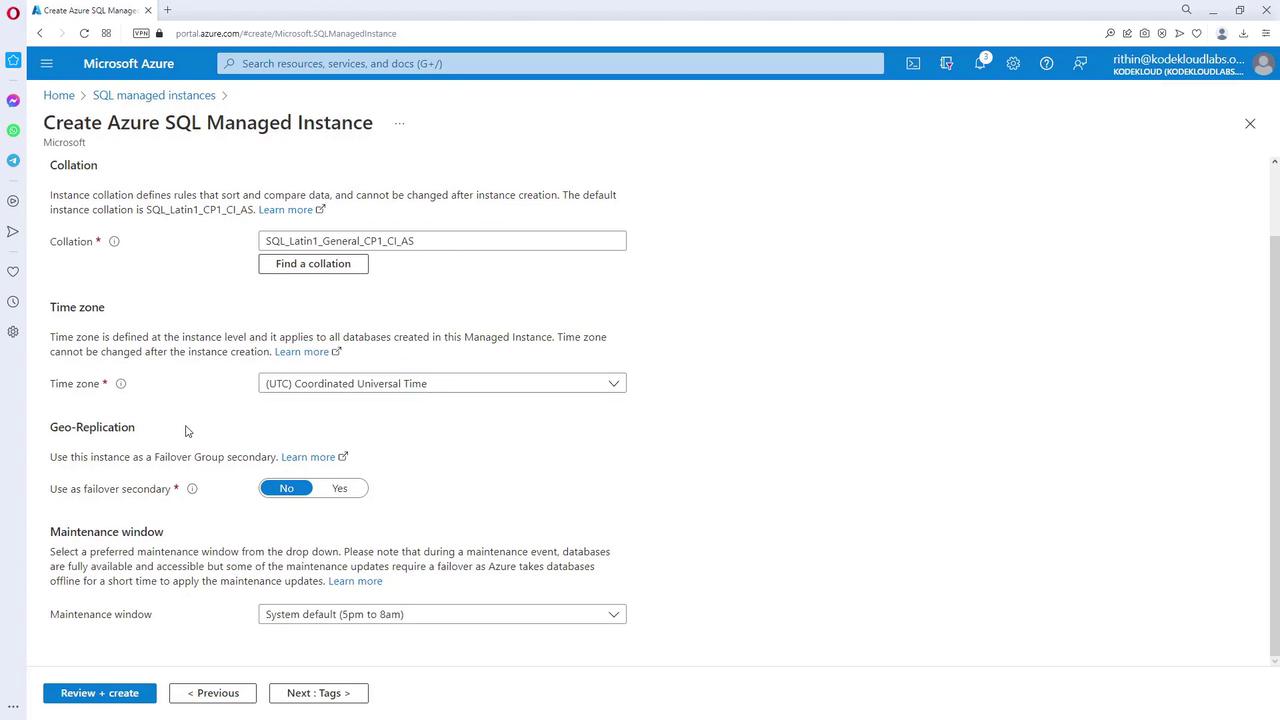Open Cloud Shell from the Azure header

tap(913, 63)
